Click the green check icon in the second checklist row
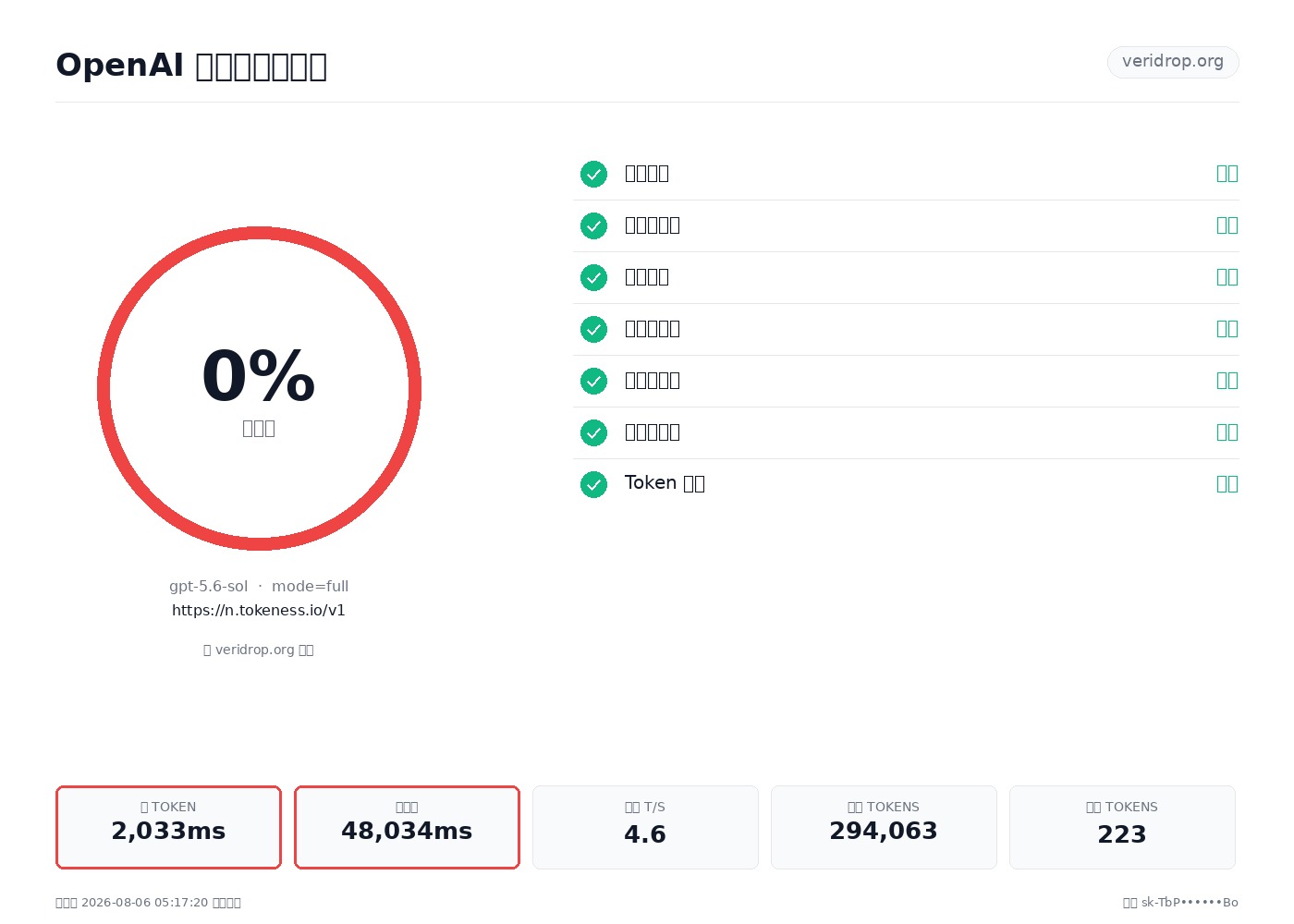 click(593, 225)
